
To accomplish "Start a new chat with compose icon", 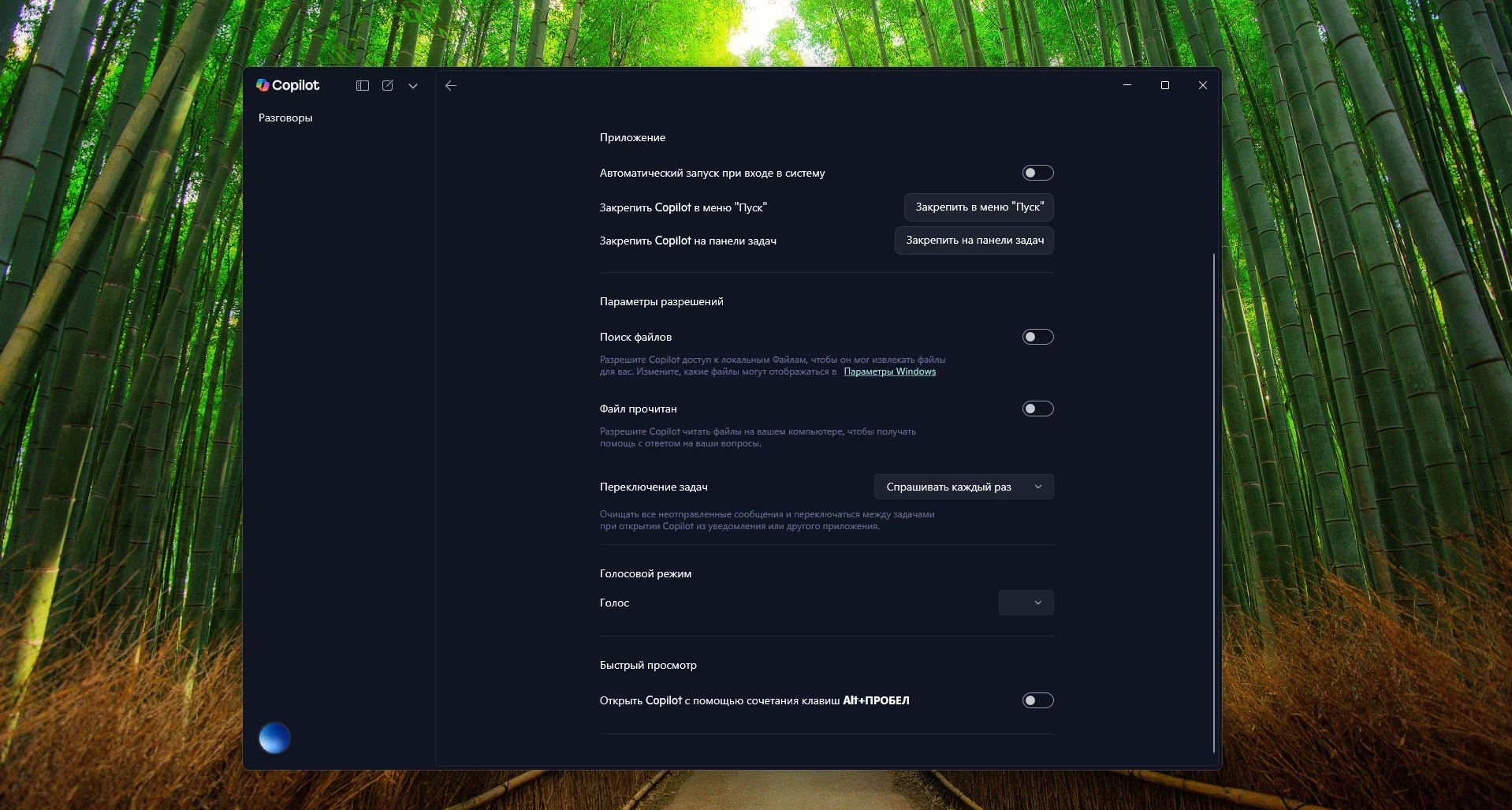I will (388, 86).
